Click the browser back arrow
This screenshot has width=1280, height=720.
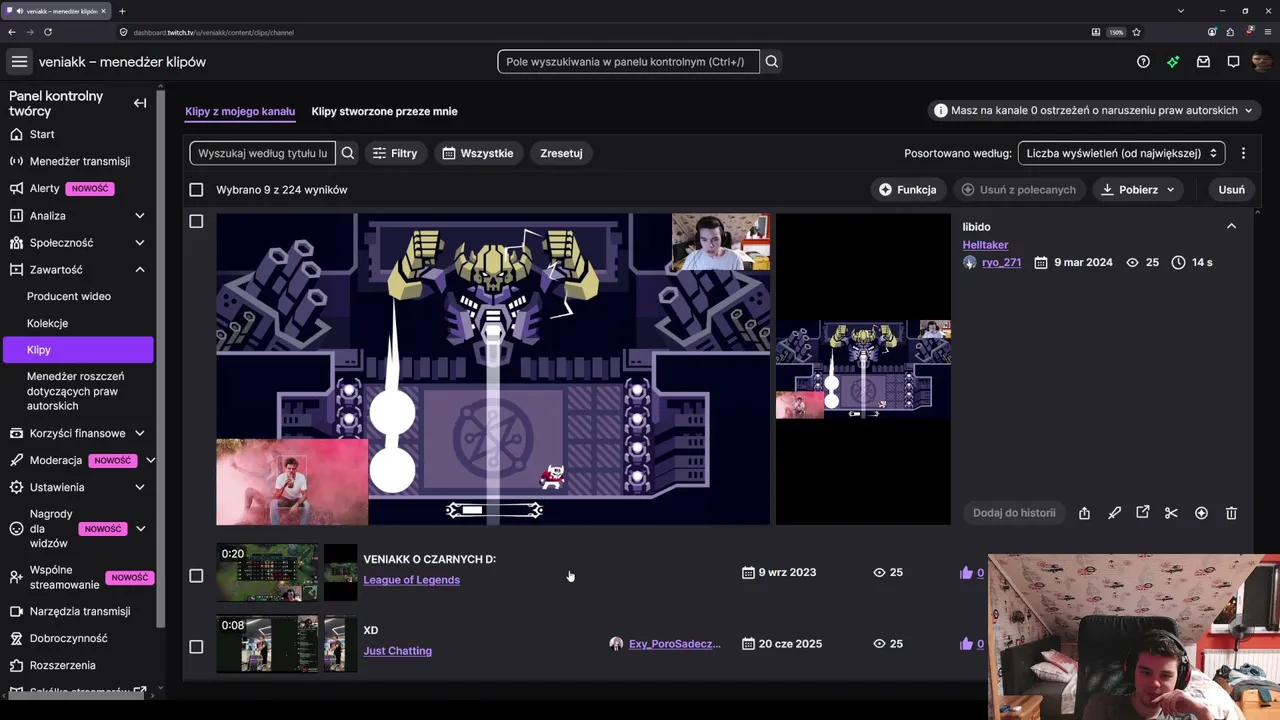(12, 32)
